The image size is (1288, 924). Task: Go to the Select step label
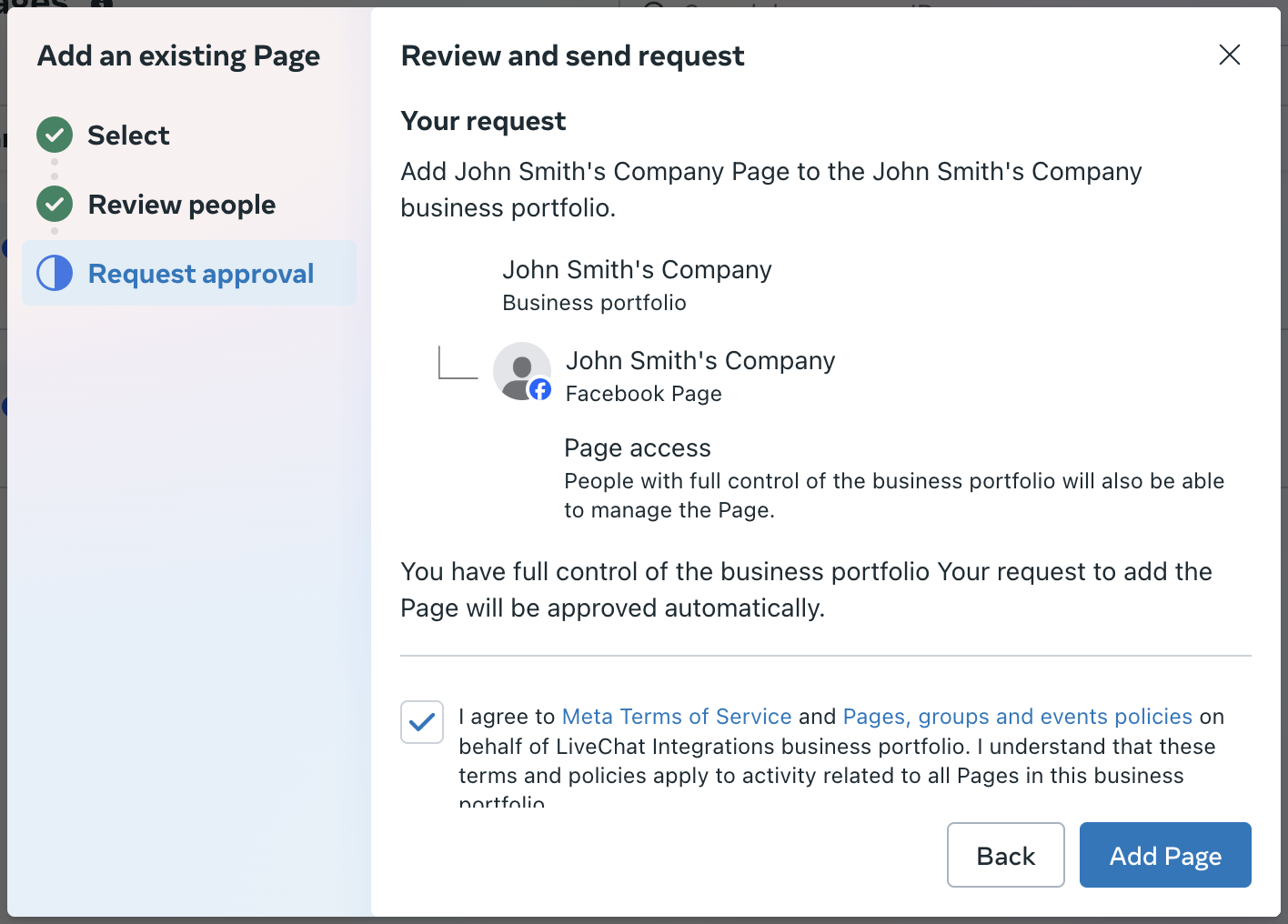click(128, 136)
